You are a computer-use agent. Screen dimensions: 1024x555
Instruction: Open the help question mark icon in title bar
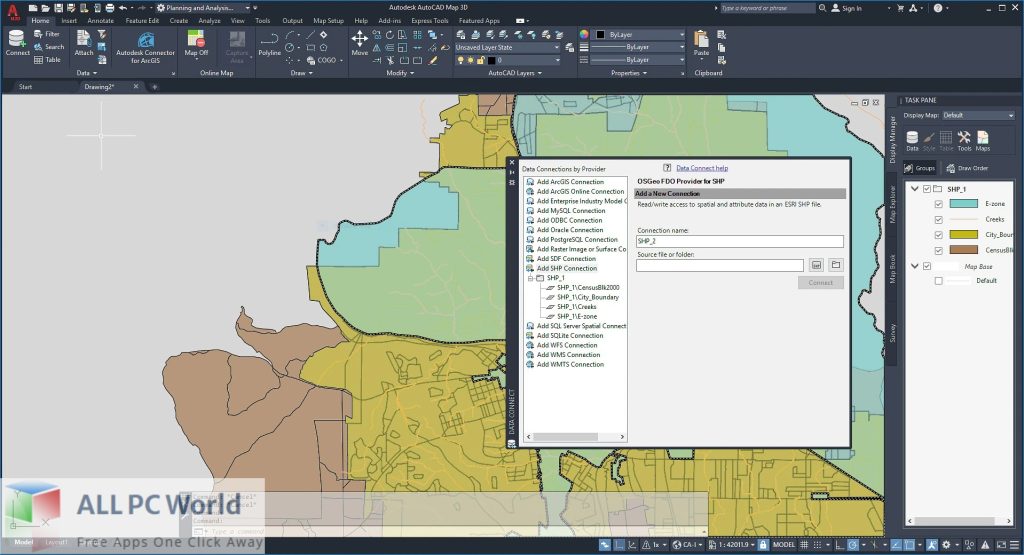click(938, 8)
